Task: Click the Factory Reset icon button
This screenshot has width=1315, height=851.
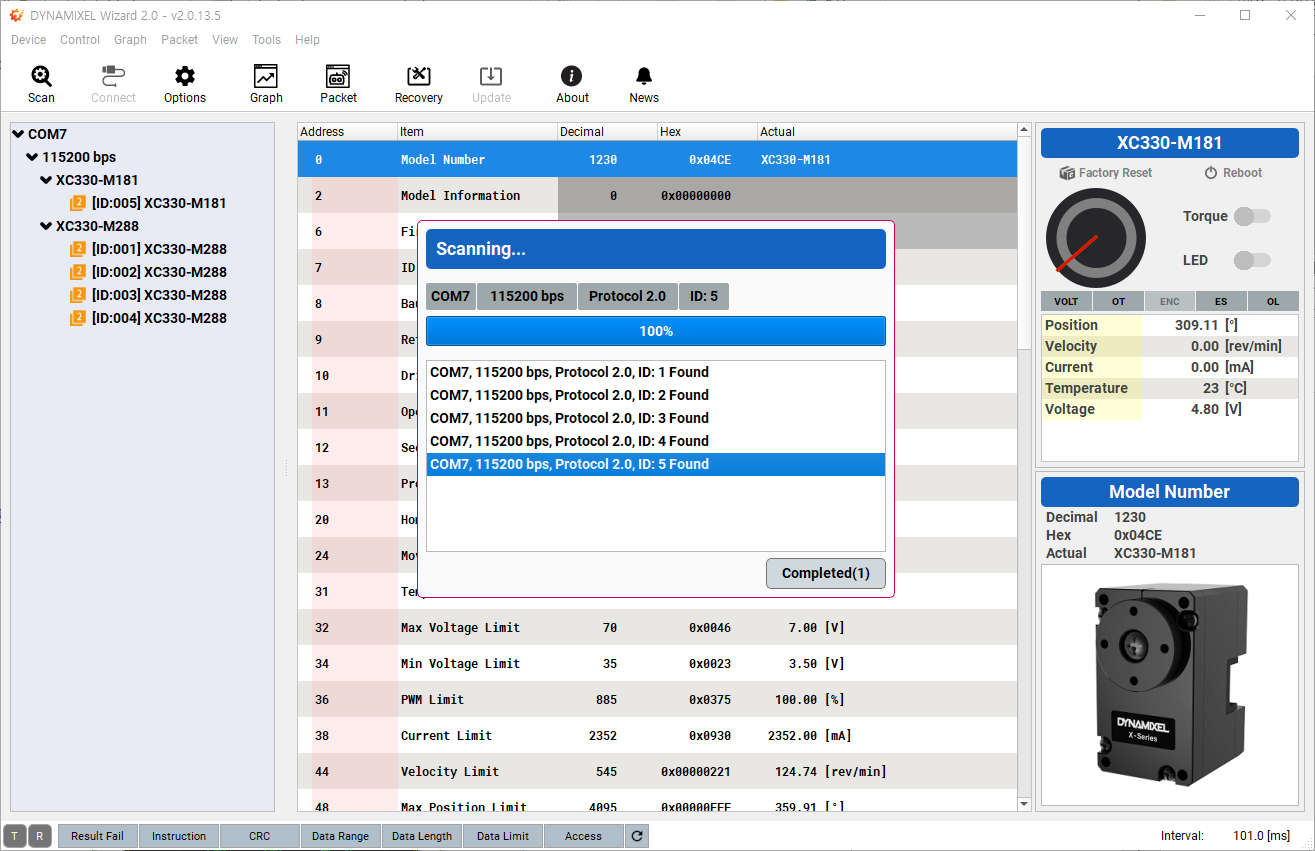Action: pyautogui.click(x=1105, y=173)
